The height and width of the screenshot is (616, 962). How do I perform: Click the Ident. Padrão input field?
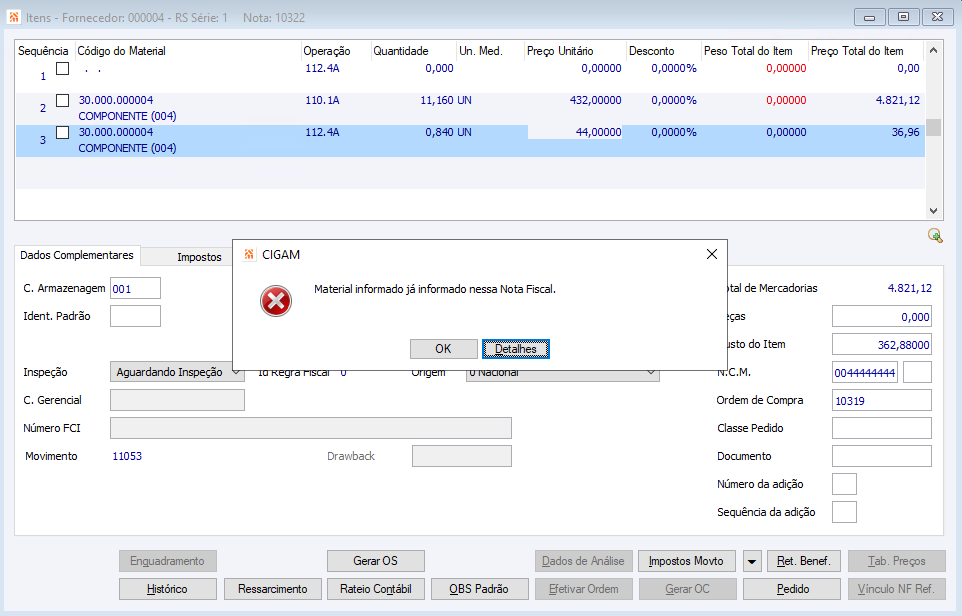pyautogui.click(x=136, y=317)
